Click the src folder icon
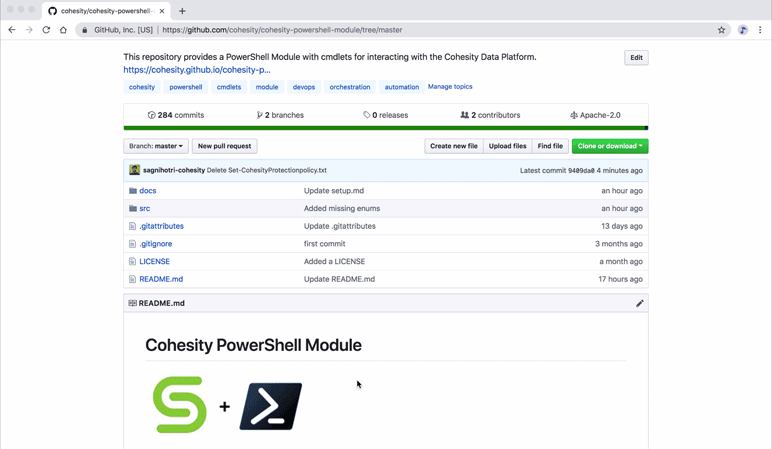This screenshot has width=772, height=449. coord(133,208)
